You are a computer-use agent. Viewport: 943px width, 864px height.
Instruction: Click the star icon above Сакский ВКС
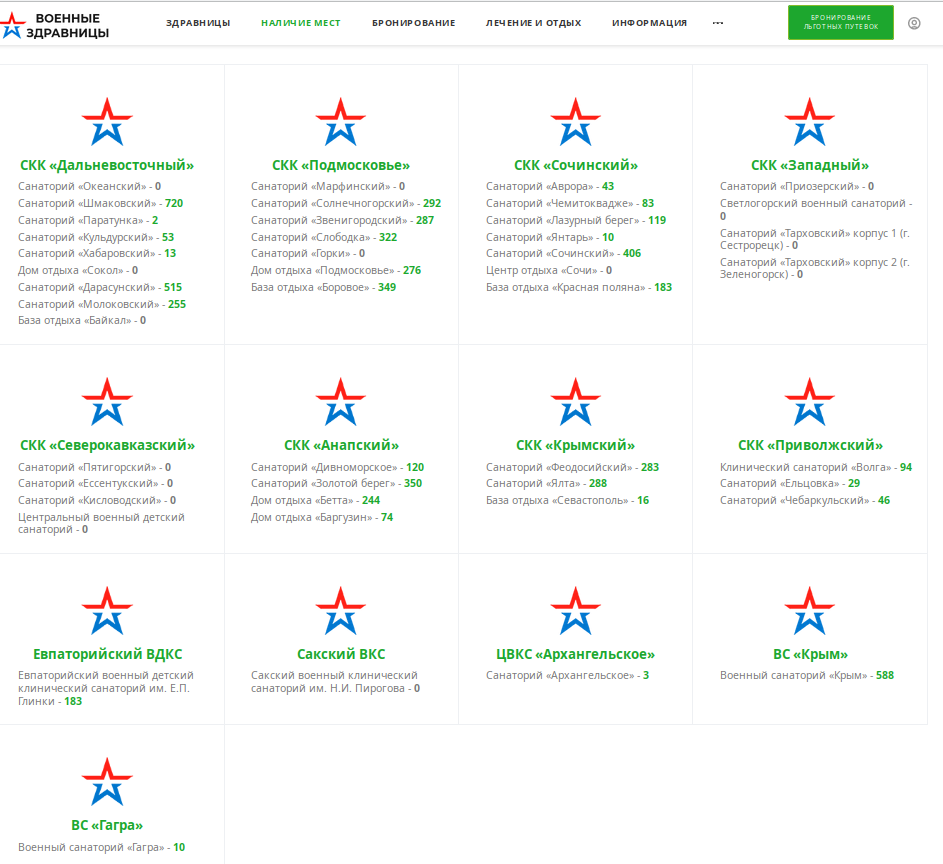[341, 611]
